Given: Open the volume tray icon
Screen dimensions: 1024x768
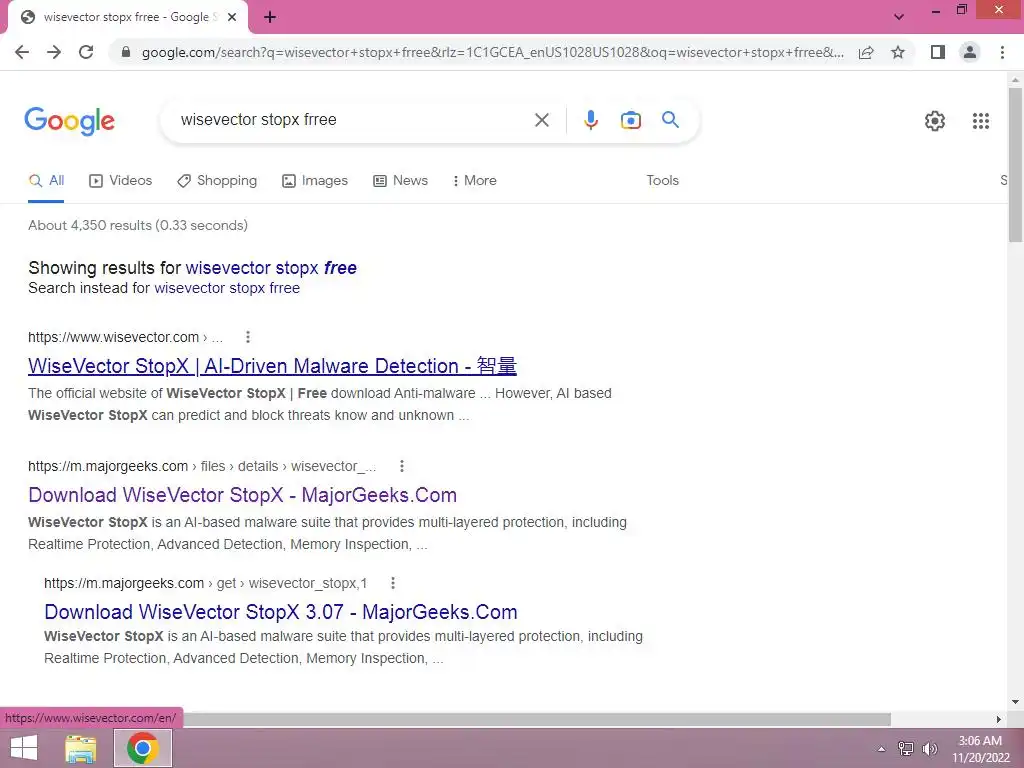Looking at the screenshot, I should pyautogui.click(x=929, y=749).
